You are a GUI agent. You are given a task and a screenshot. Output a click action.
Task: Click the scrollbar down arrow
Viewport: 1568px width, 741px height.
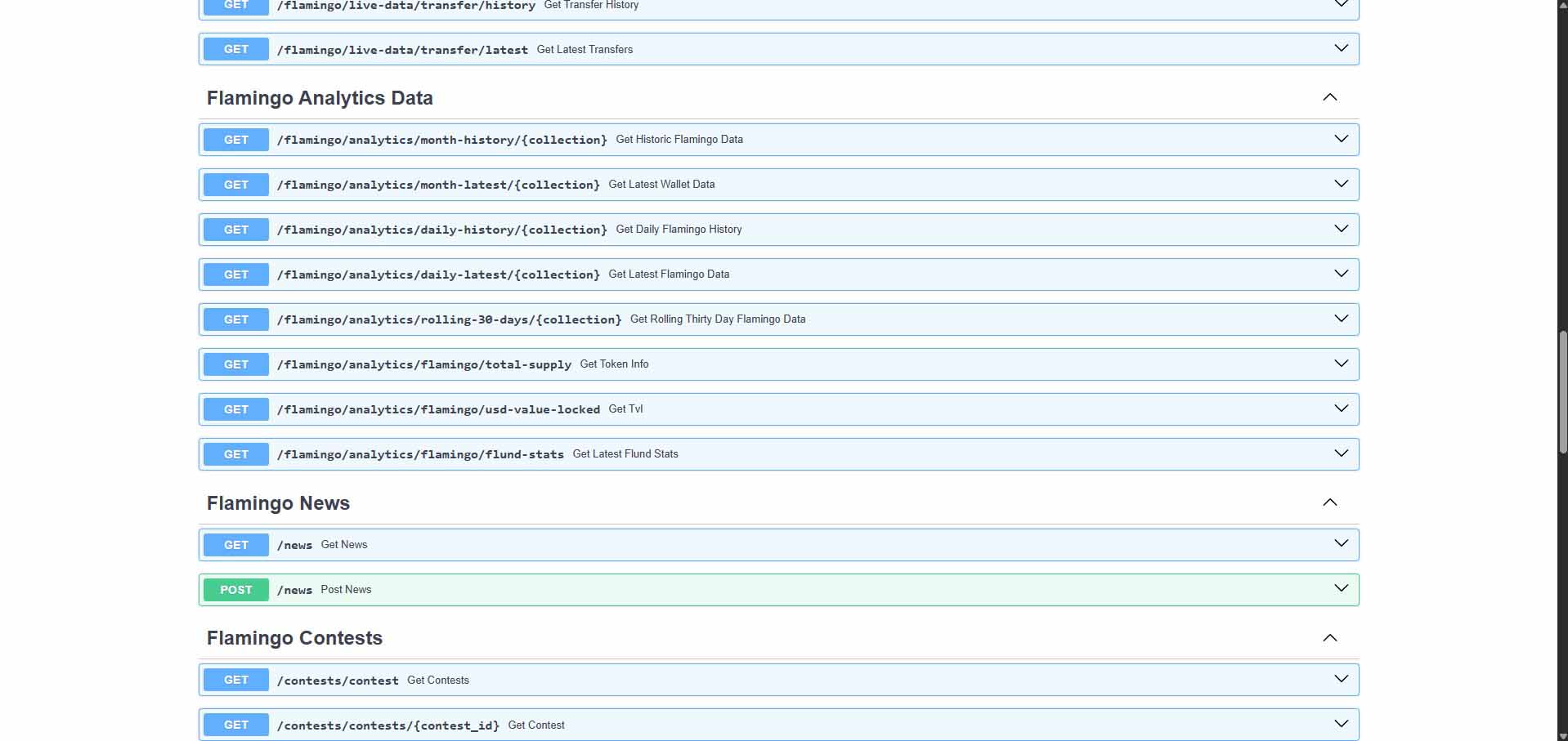pyautogui.click(x=1562, y=735)
